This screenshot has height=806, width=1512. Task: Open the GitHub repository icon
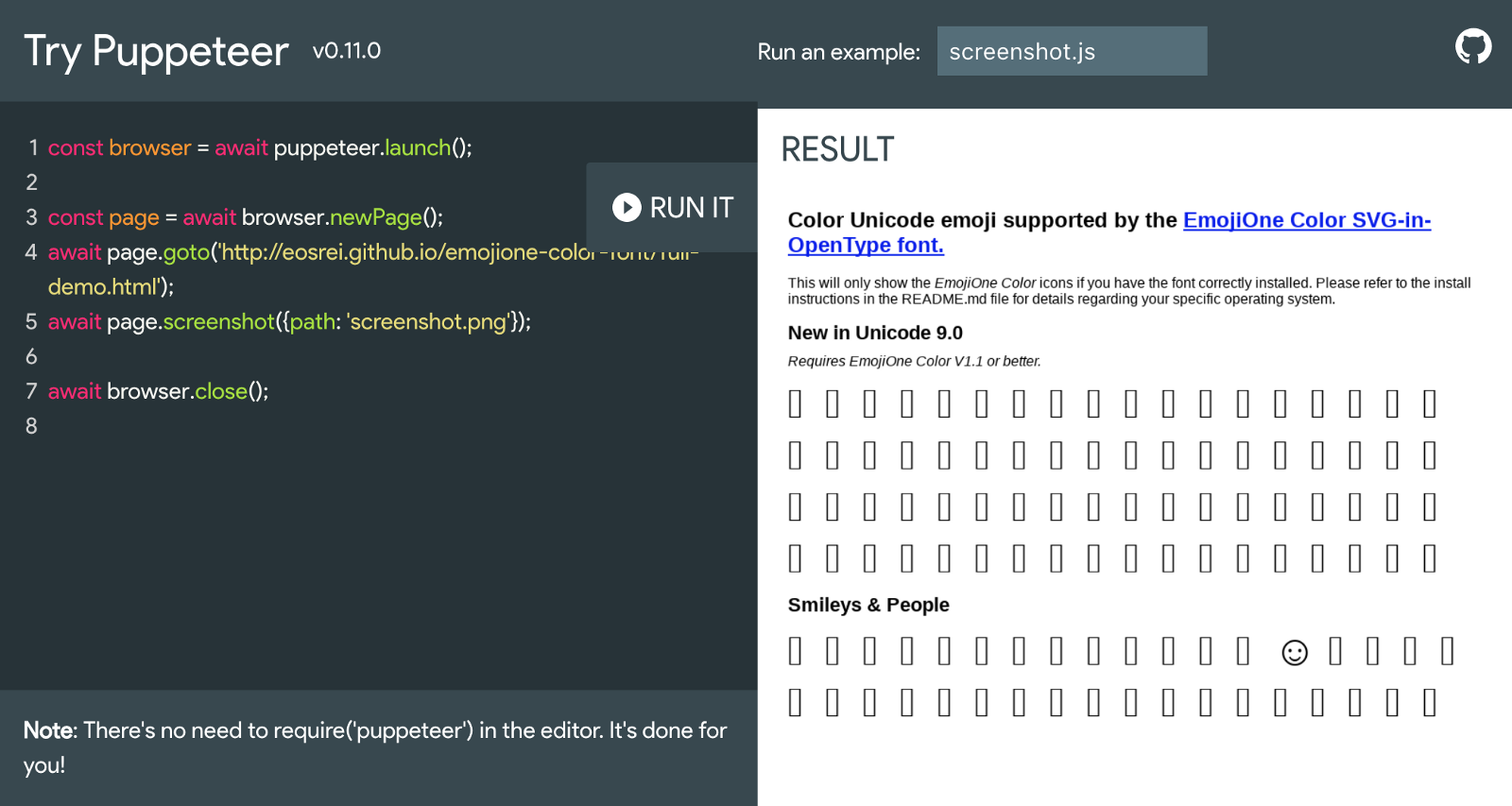(1473, 46)
